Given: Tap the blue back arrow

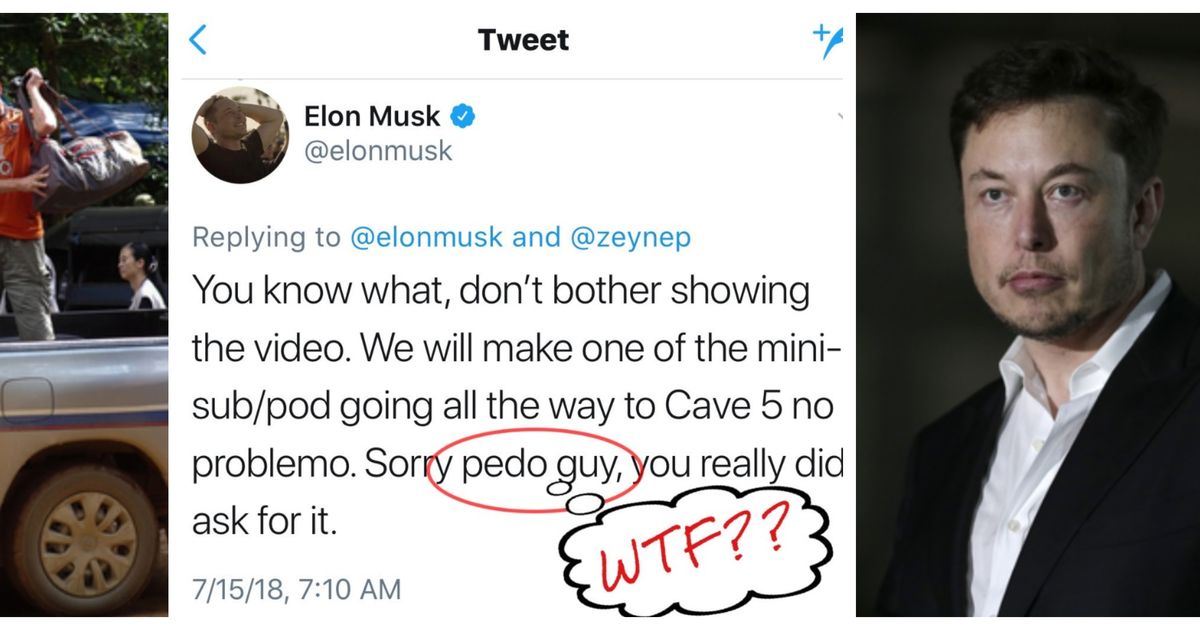Looking at the screenshot, I should (x=198, y=40).
